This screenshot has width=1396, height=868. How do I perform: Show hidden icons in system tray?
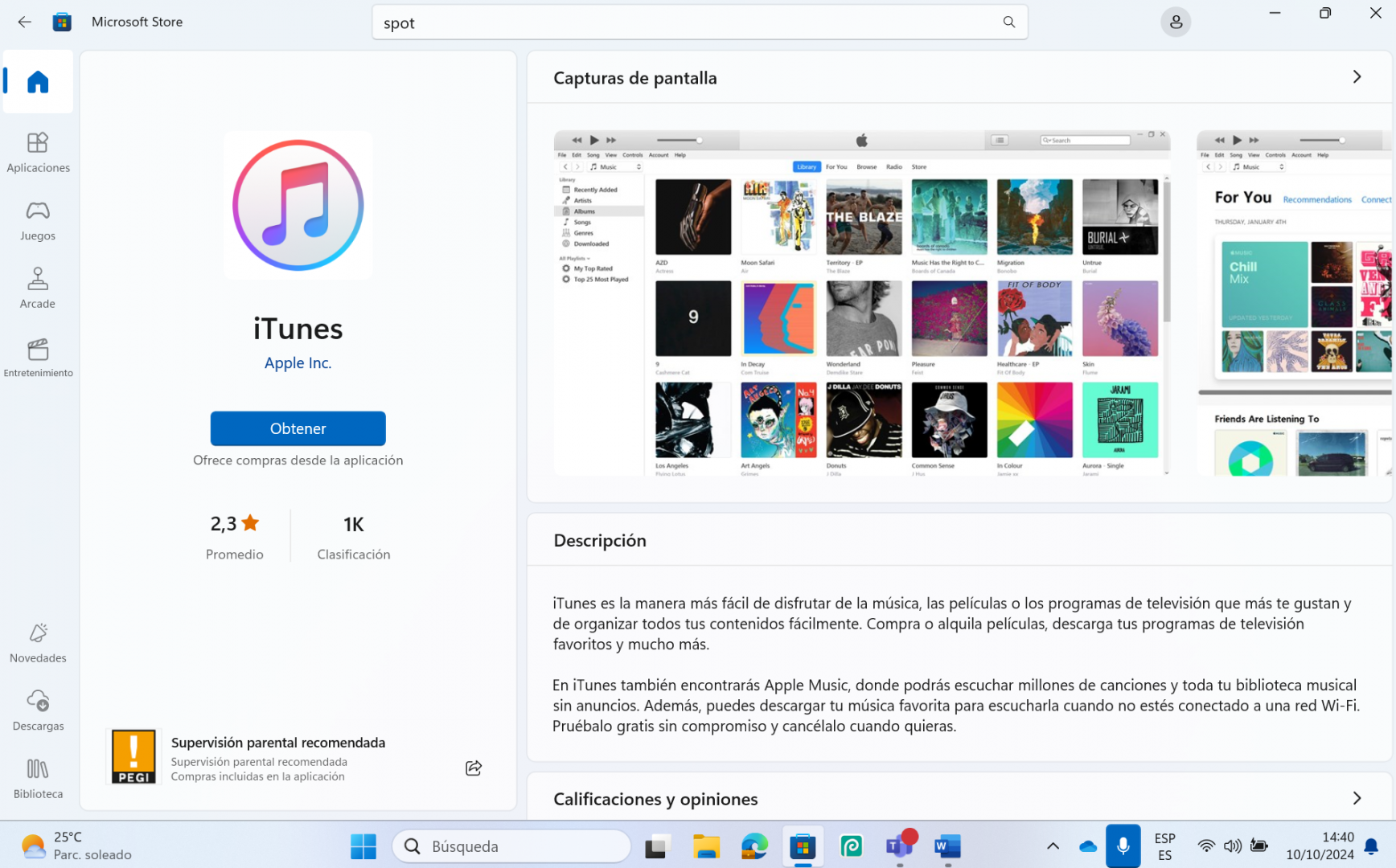[1052, 845]
